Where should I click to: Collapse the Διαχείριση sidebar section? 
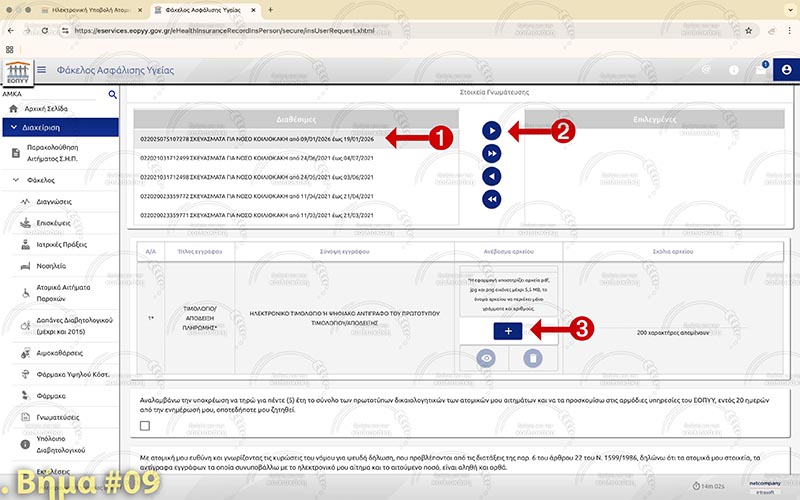point(12,127)
